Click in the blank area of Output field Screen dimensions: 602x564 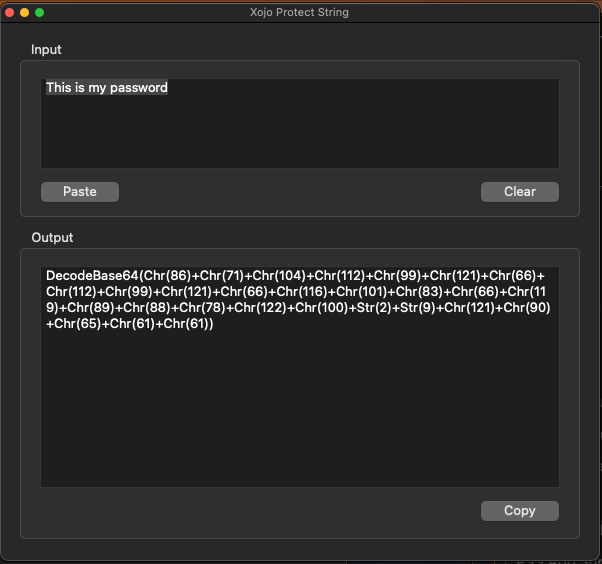[x=300, y=409]
